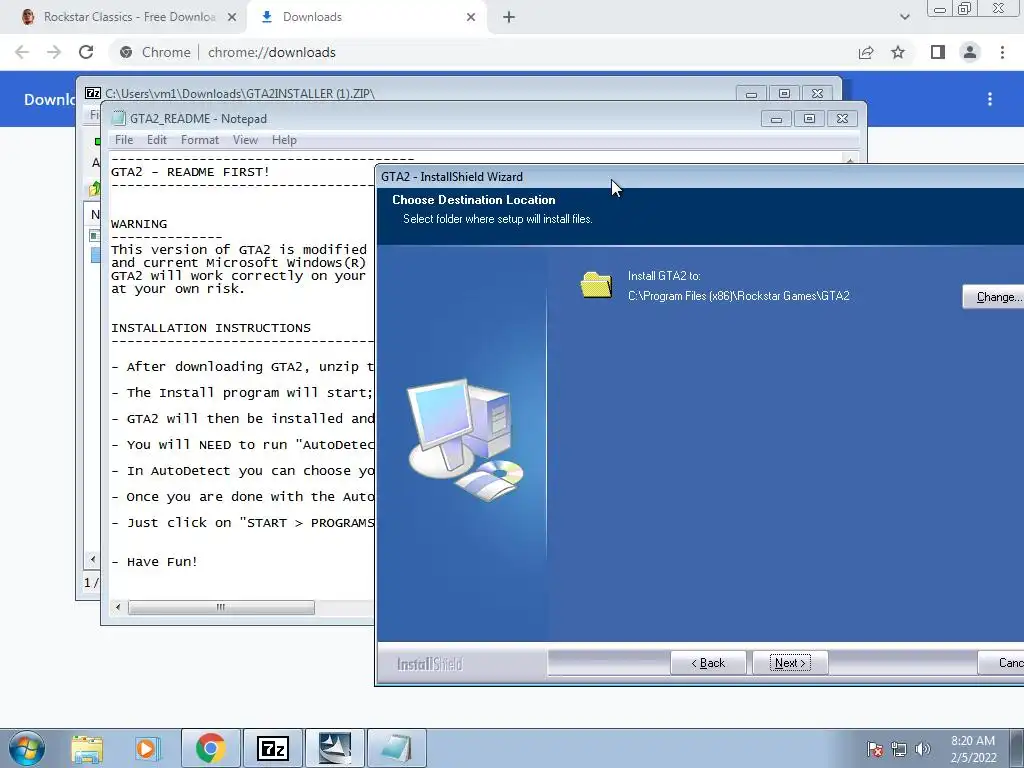Open the Windows Start menu
The width and height of the screenshot is (1024, 768).
tap(26, 748)
